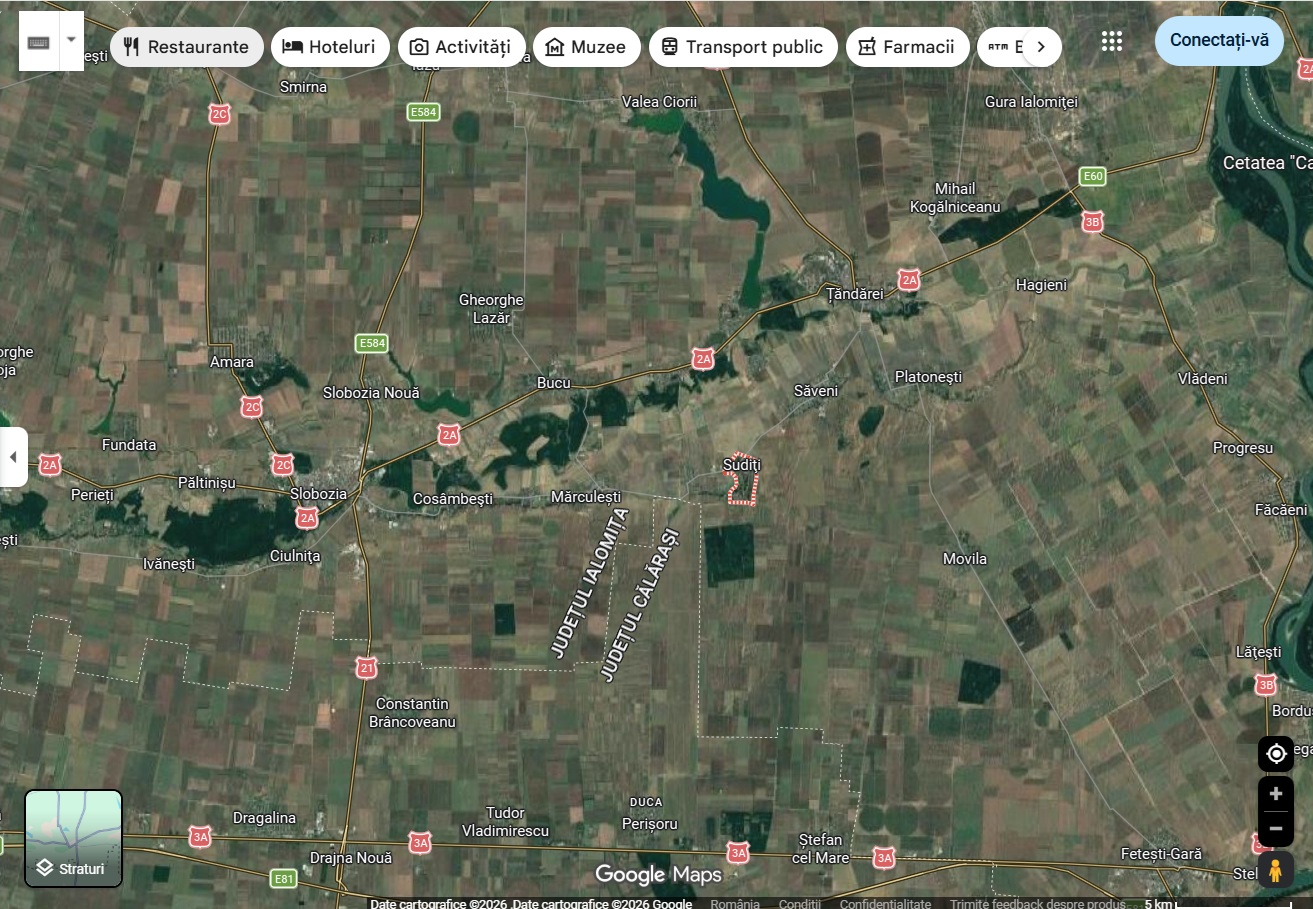
Task: Select the Transport public chip
Action: [x=742, y=47]
